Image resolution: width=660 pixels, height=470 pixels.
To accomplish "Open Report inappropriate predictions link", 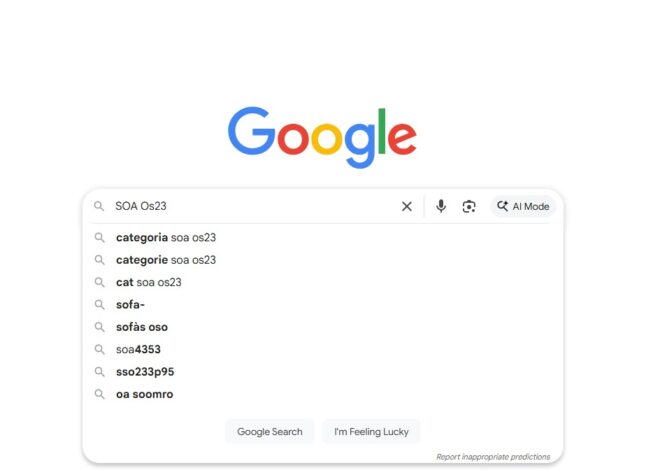I will coord(495,457).
